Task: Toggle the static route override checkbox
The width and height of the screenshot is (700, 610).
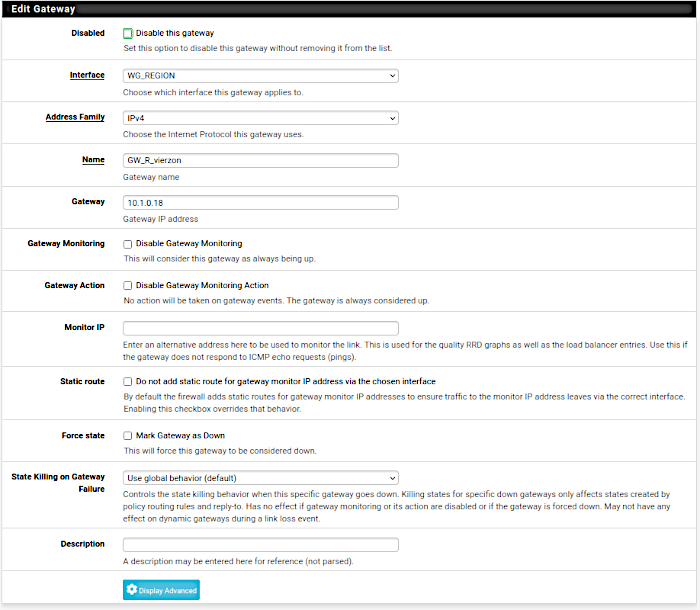Action: point(128,381)
